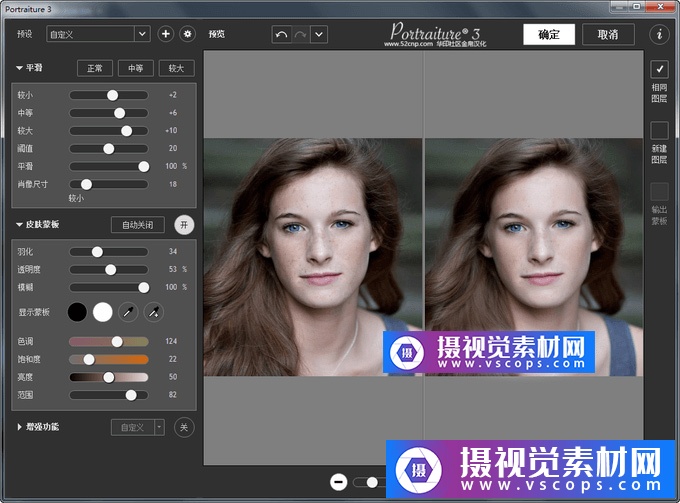This screenshot has height=503, width=680.
Task: Click the 取消 button
Action: pyautogui.click(x=608, y=34)
